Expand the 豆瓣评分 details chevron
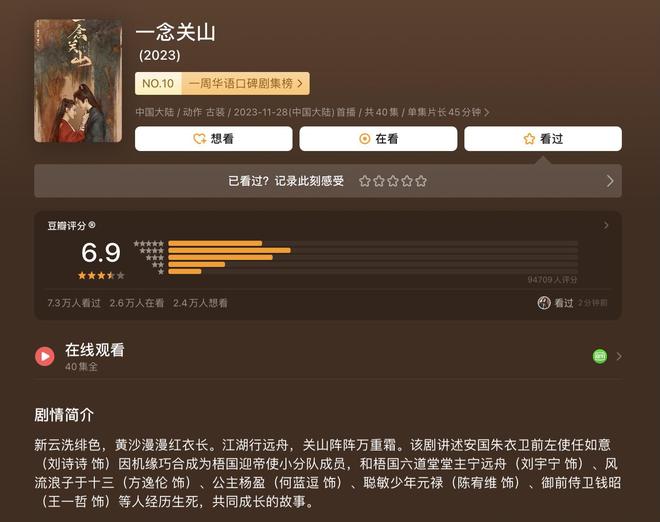This screenshot has width=660, height=522. 606,225
